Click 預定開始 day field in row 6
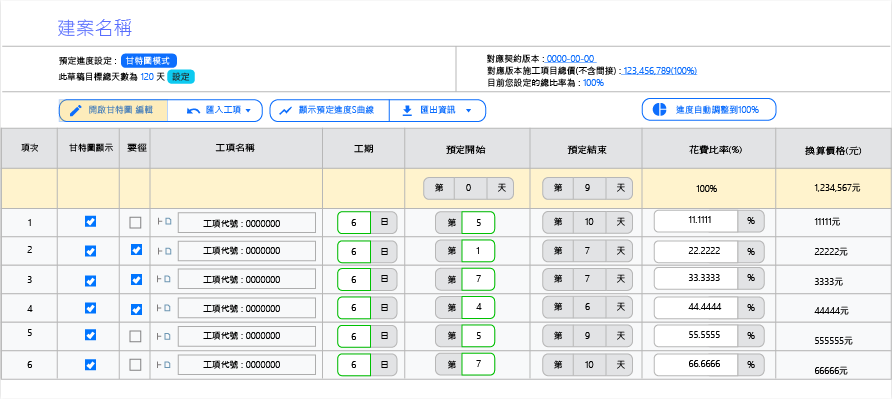The width and height of the screenshot is (892, 399). [x=478, y=364]
